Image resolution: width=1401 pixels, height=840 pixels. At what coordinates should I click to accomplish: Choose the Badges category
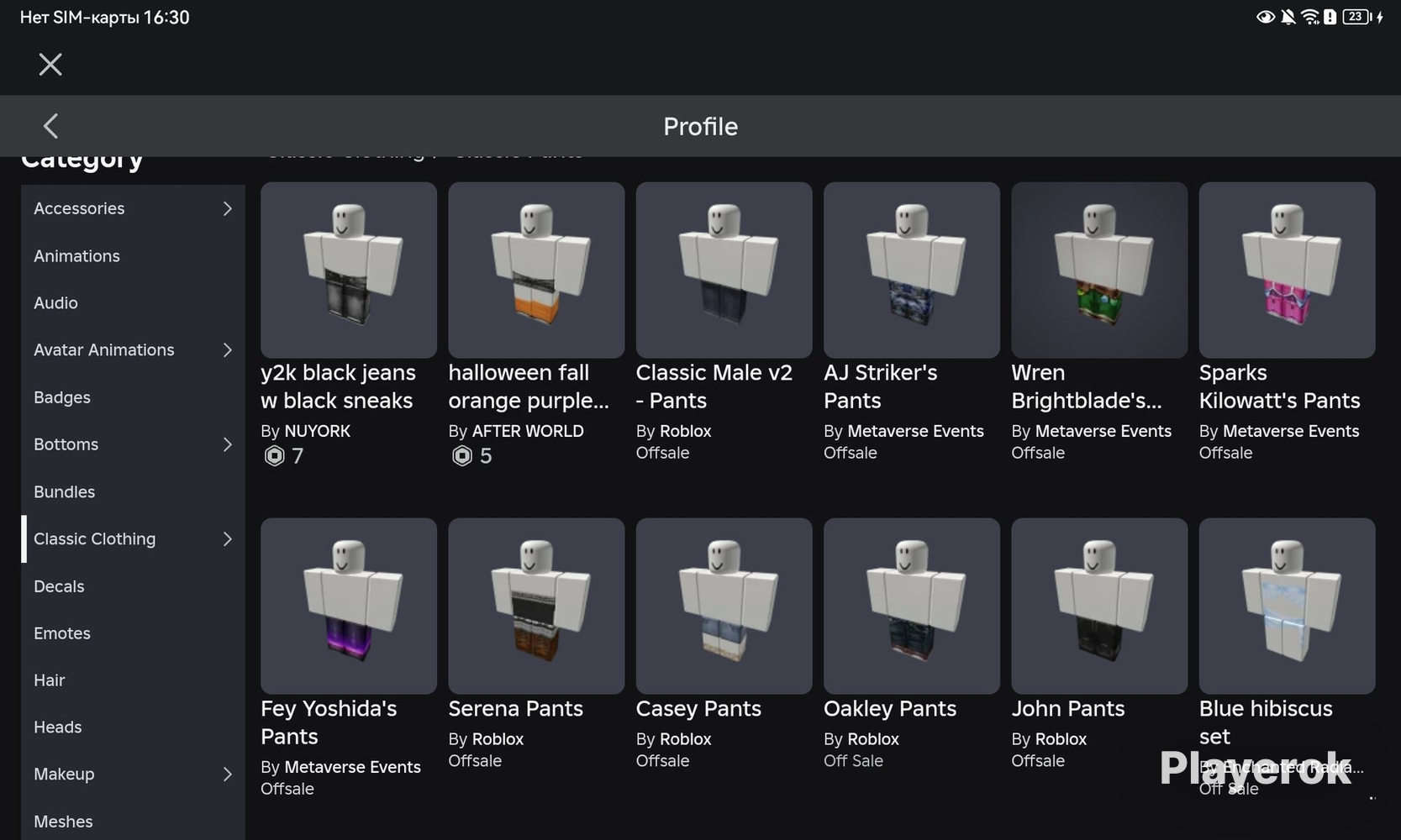click(x=133, y=397)
